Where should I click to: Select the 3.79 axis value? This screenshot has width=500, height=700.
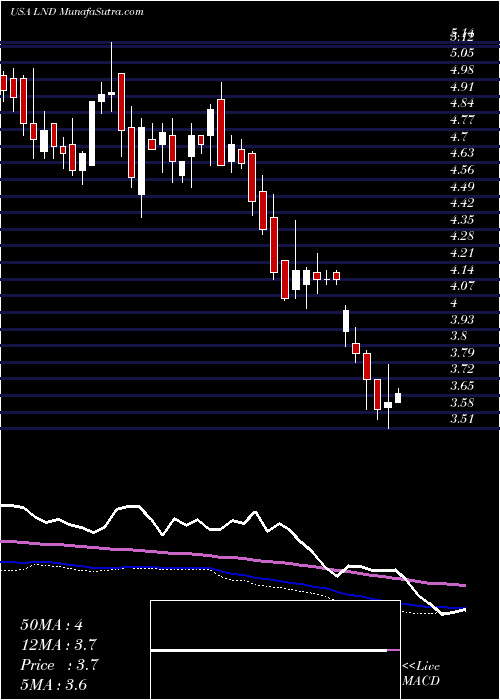[x=462, y=353]
